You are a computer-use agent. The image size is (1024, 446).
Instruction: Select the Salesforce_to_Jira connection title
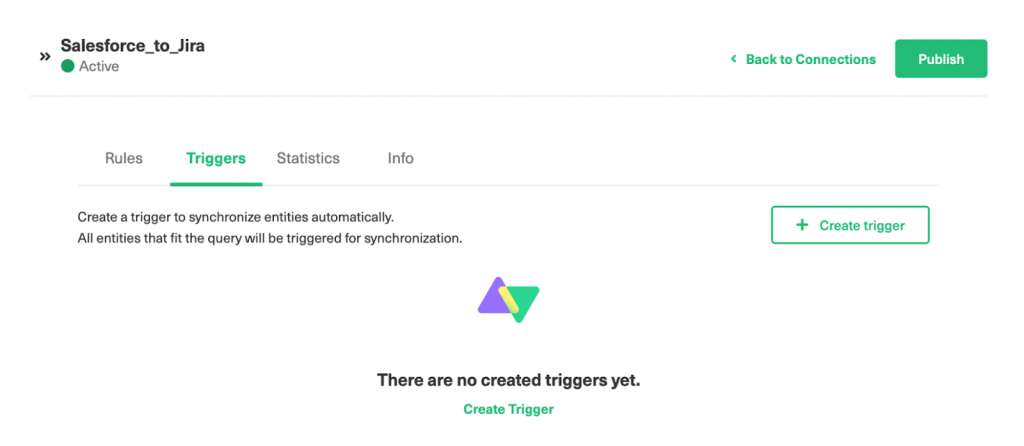click(x=133, y=46)
